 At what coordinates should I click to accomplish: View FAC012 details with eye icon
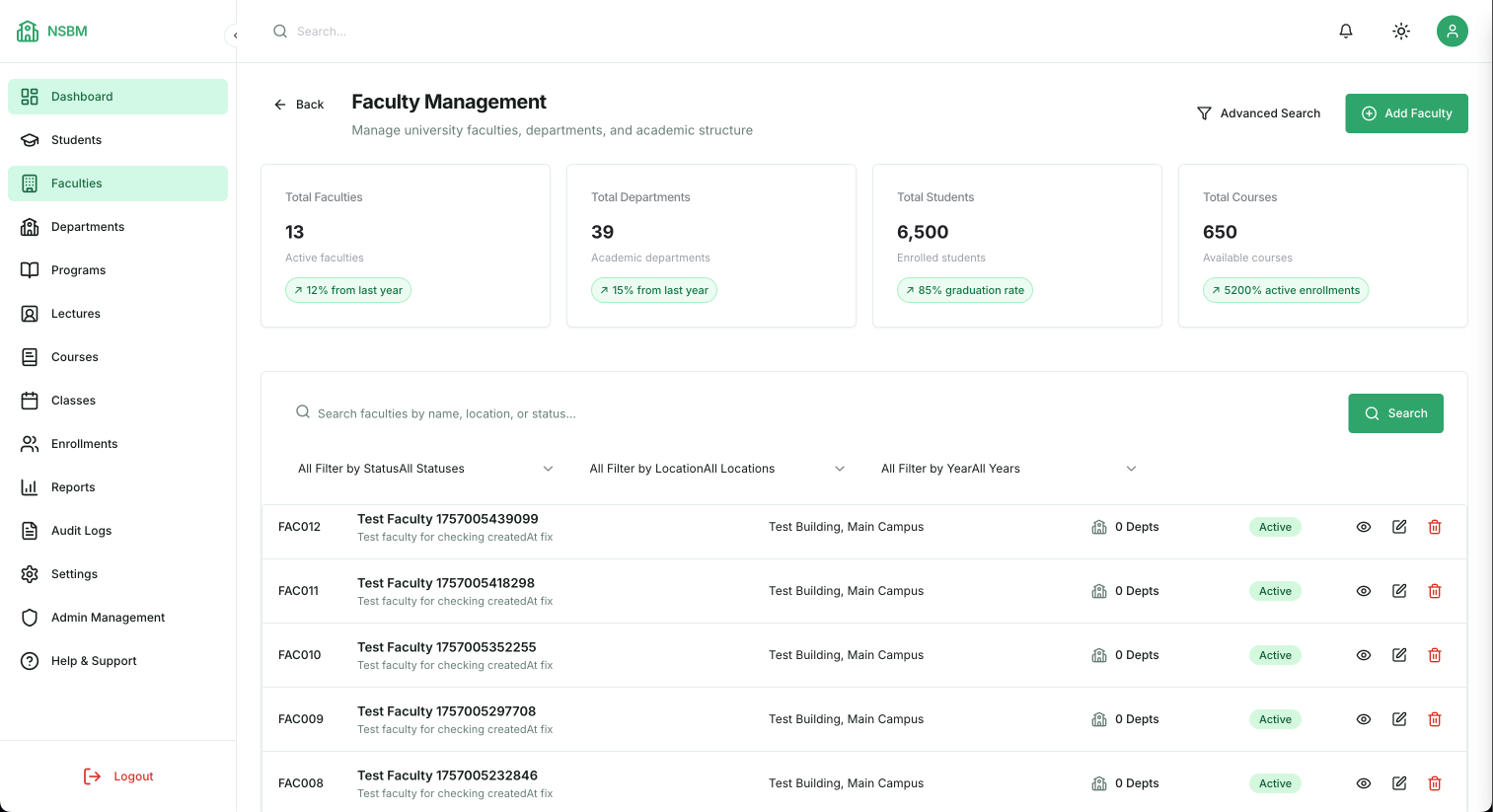[x=1363, y=527]
